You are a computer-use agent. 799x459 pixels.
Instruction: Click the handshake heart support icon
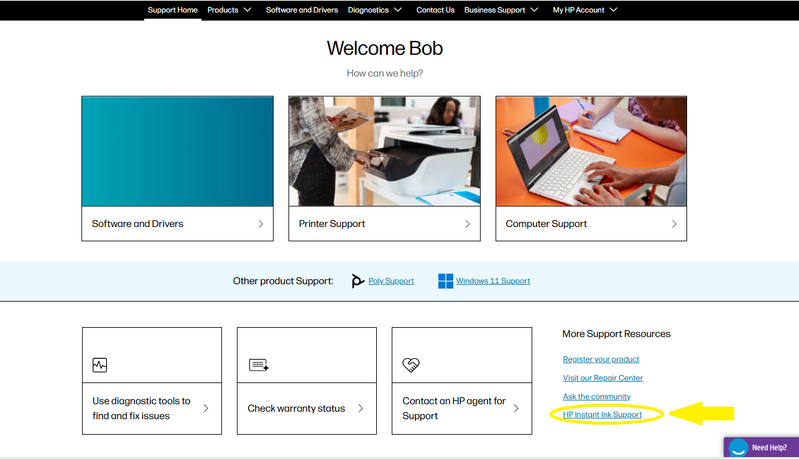point(411,365)
